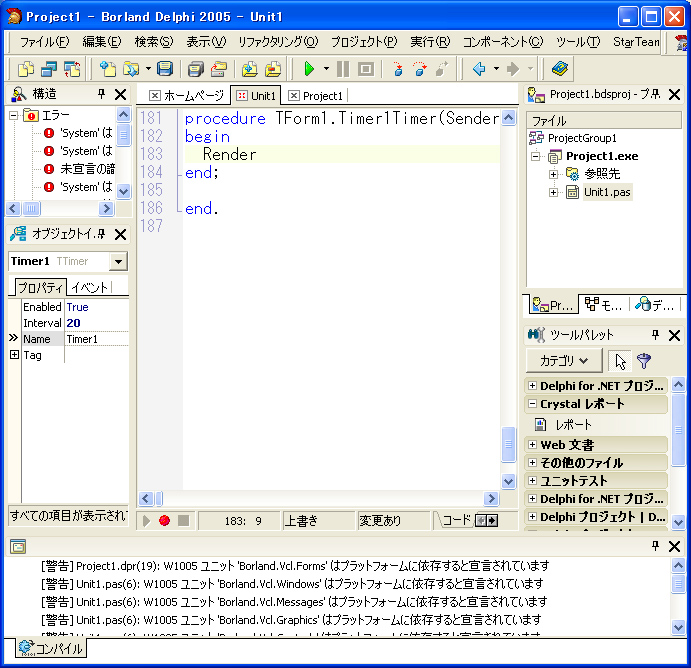Collapse the Crystal レポート category
Screen dimensions: 691x668
click(532, 403)
